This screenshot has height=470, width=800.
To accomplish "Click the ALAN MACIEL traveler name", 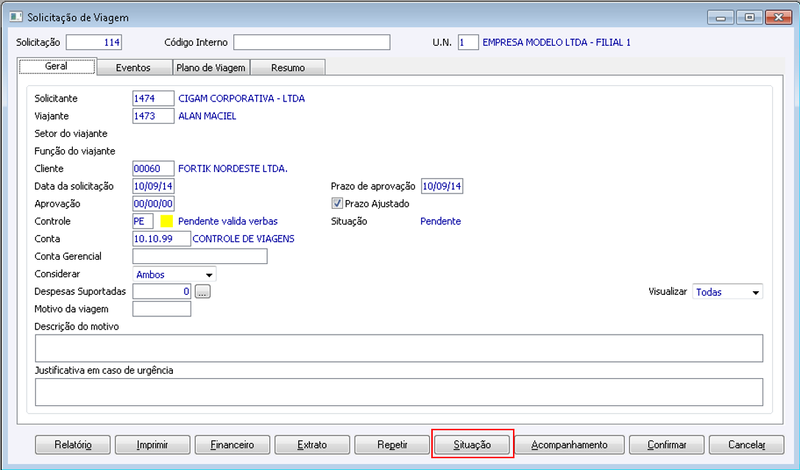I will coord(207,116).
